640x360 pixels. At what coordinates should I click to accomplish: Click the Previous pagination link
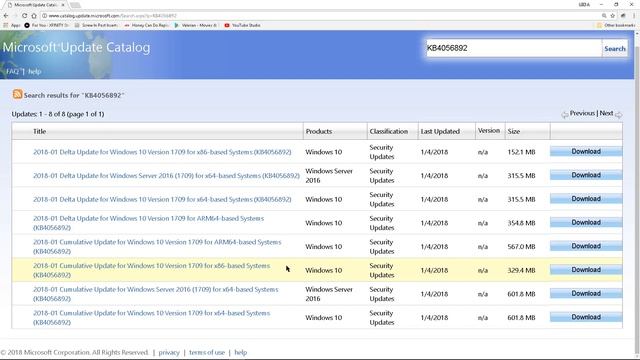point(582,113)
